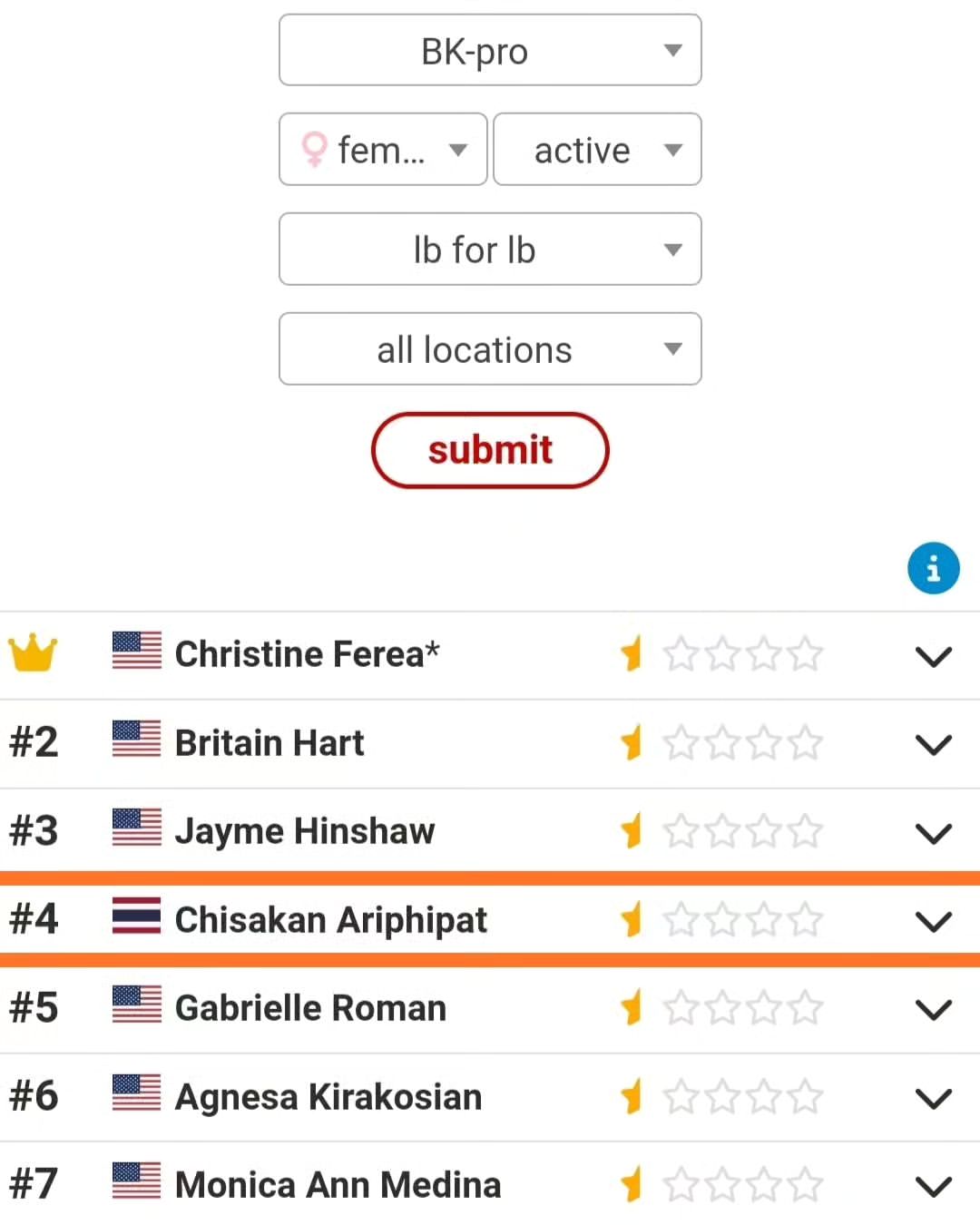Viewport: 980px width, 1225px height.
Task: Click the gold crown icon
Action: 33,654
